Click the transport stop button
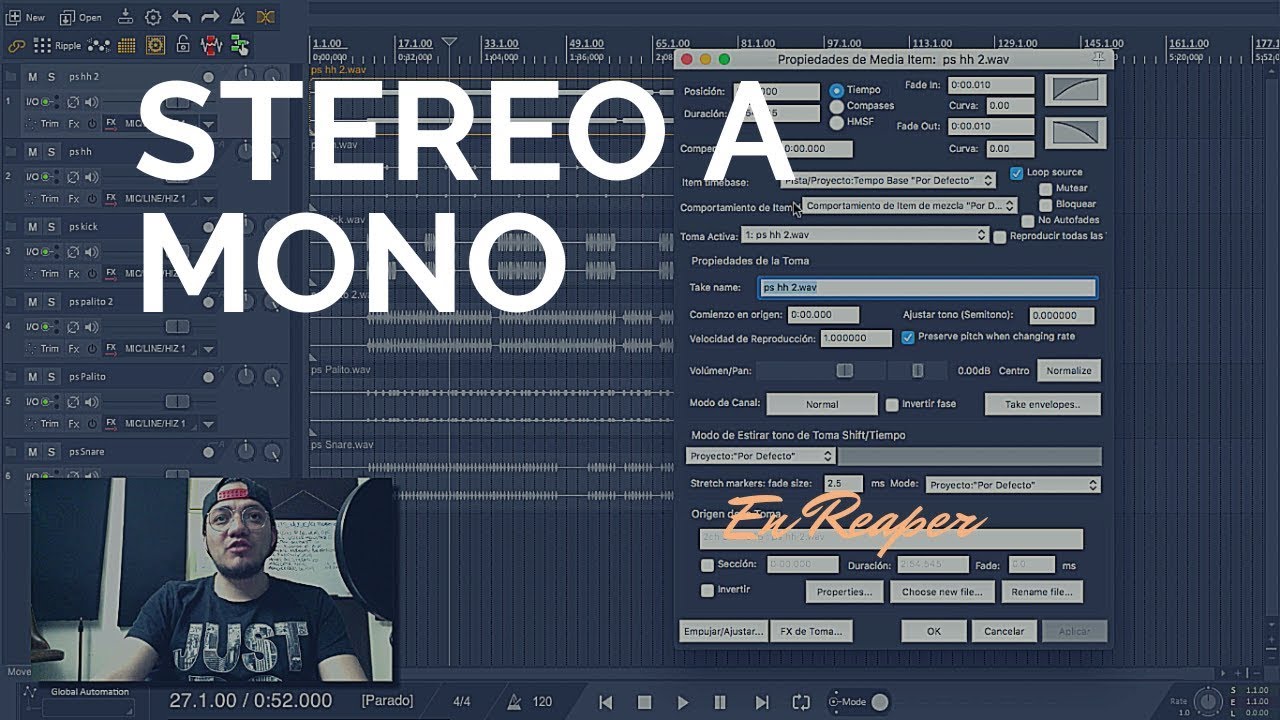Screen dimensions: 1280x720 tap(645, 702)
